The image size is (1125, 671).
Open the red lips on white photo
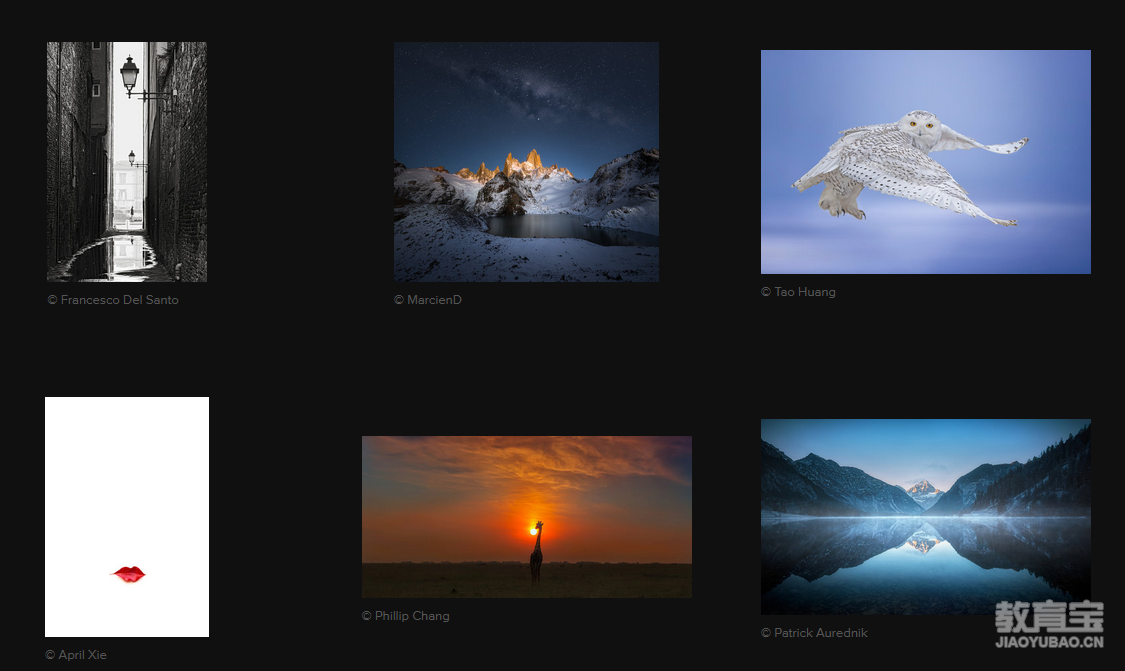click(127, 517)
